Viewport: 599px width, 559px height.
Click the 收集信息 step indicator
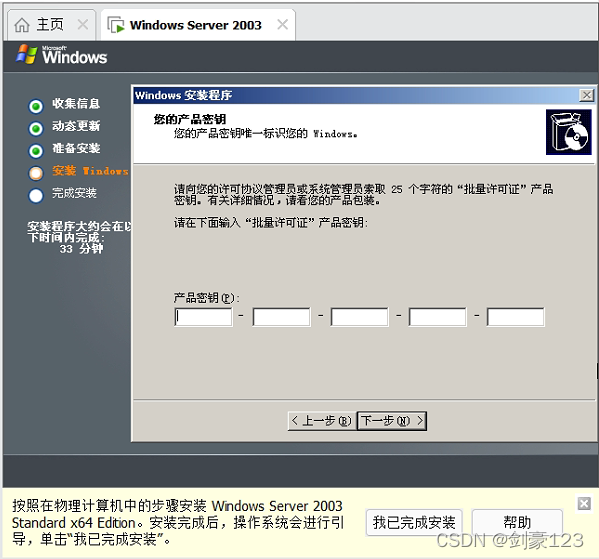click(36, 106)
